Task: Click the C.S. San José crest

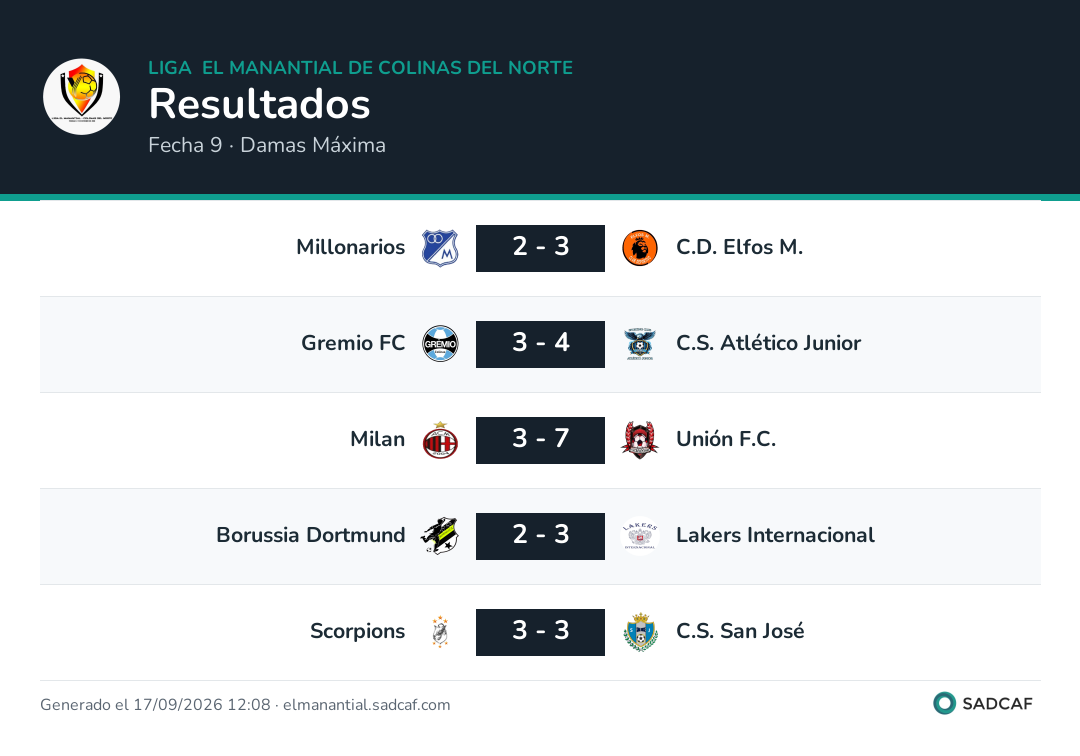Action: pos(640,632)
